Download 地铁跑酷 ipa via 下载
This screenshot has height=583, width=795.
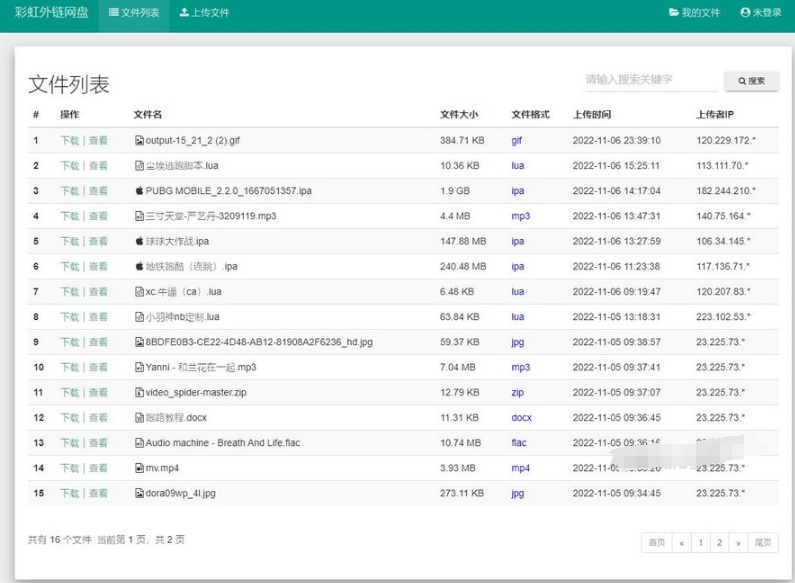pyautogui.click(x=69, y=266)
